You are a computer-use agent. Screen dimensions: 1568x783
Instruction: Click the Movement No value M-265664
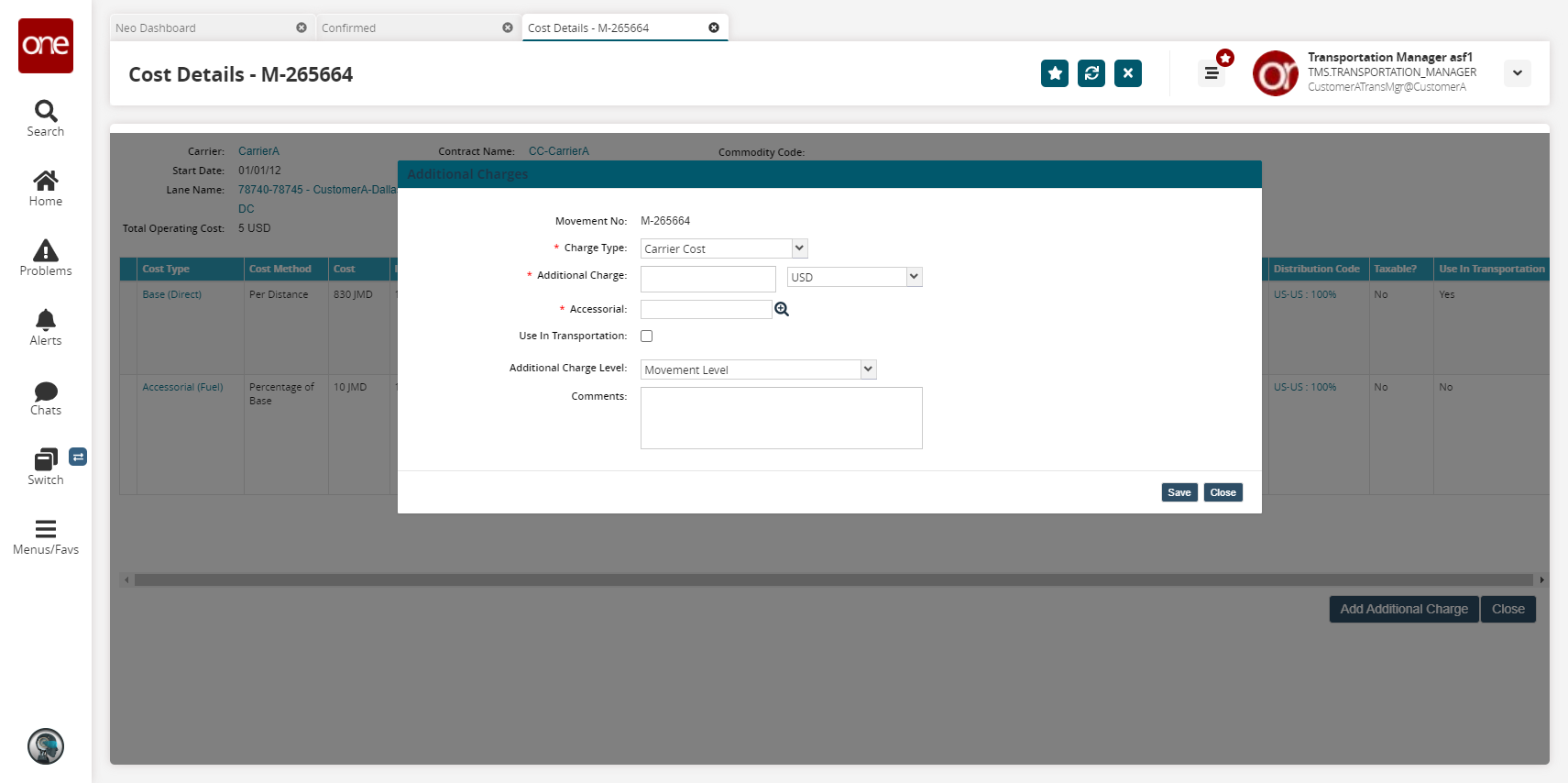tap(665, 221)
